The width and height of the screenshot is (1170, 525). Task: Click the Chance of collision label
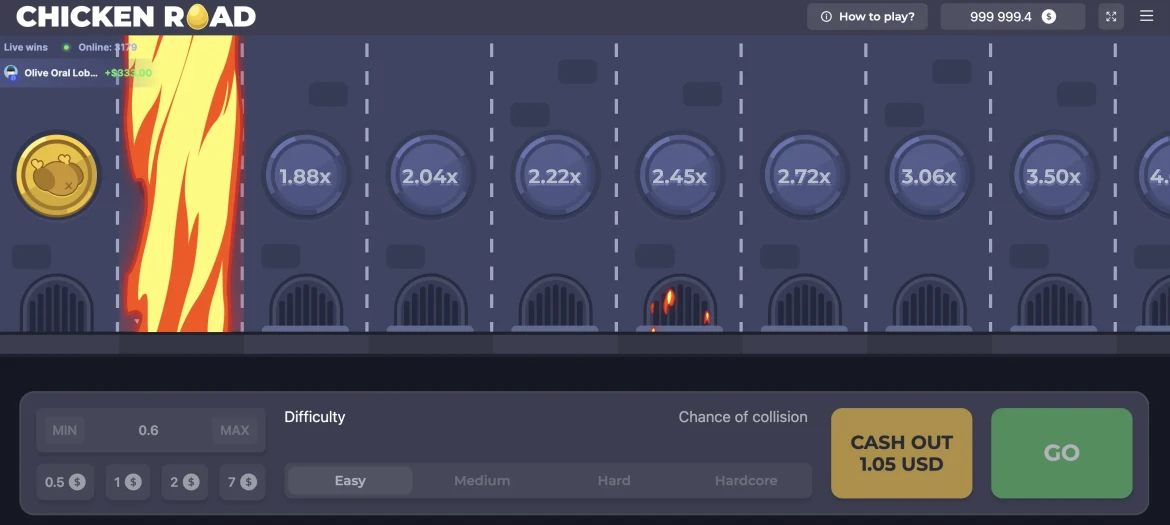point(742,417)
